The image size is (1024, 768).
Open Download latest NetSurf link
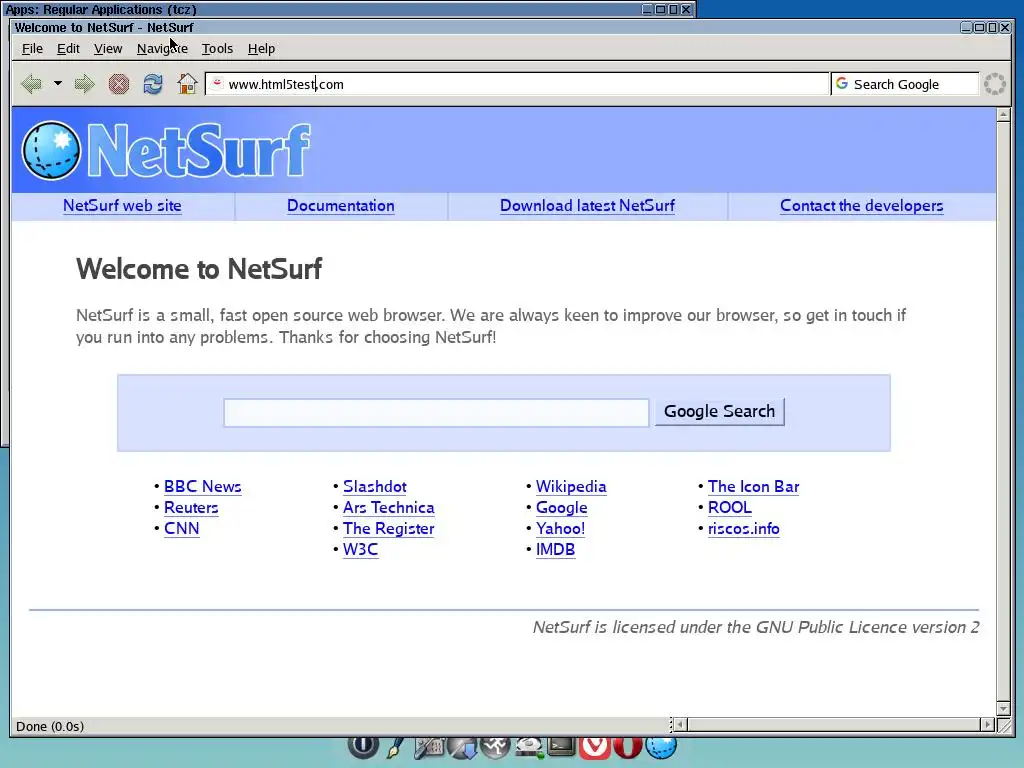(x=587, y=205)
